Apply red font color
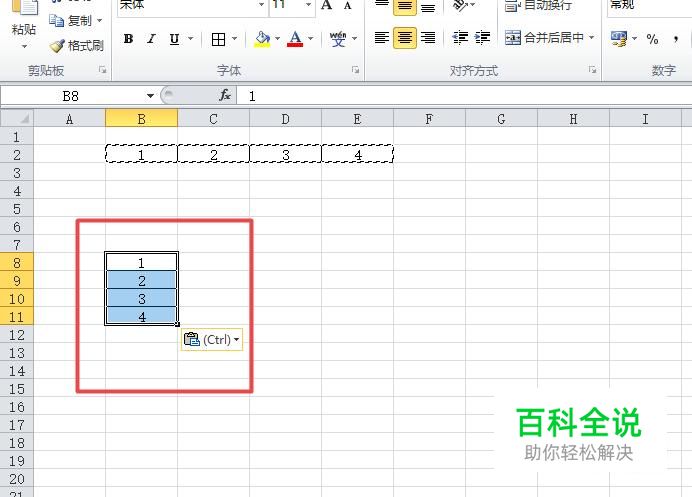Screen dimensions: 692x497 click(x=295, y=39)
